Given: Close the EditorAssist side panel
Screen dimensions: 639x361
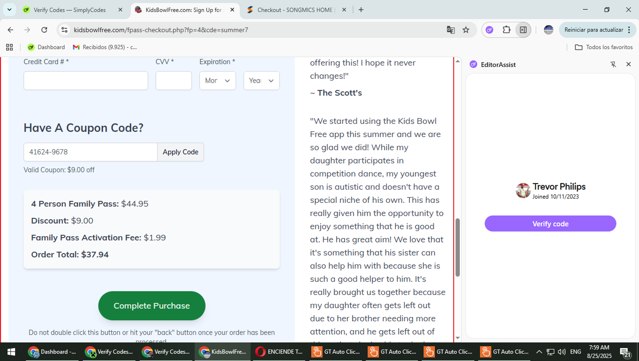Looking at the screenshot, I should click(x=628, y=64).
